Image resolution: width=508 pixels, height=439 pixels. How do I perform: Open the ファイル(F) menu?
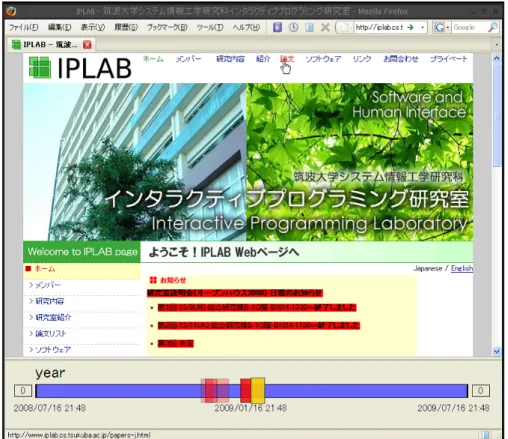pos(23,27)
